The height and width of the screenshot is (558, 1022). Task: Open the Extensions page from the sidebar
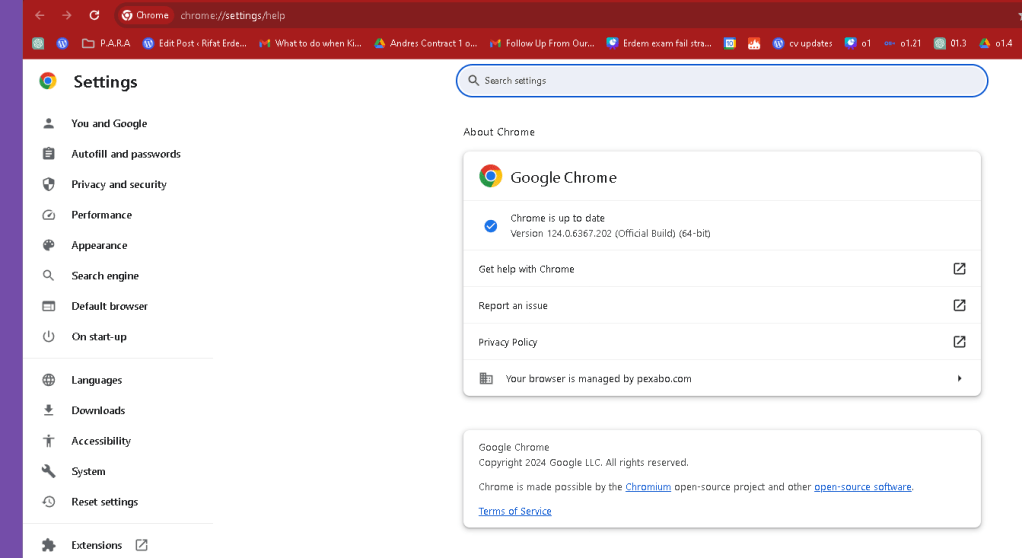tap(96, 545)
